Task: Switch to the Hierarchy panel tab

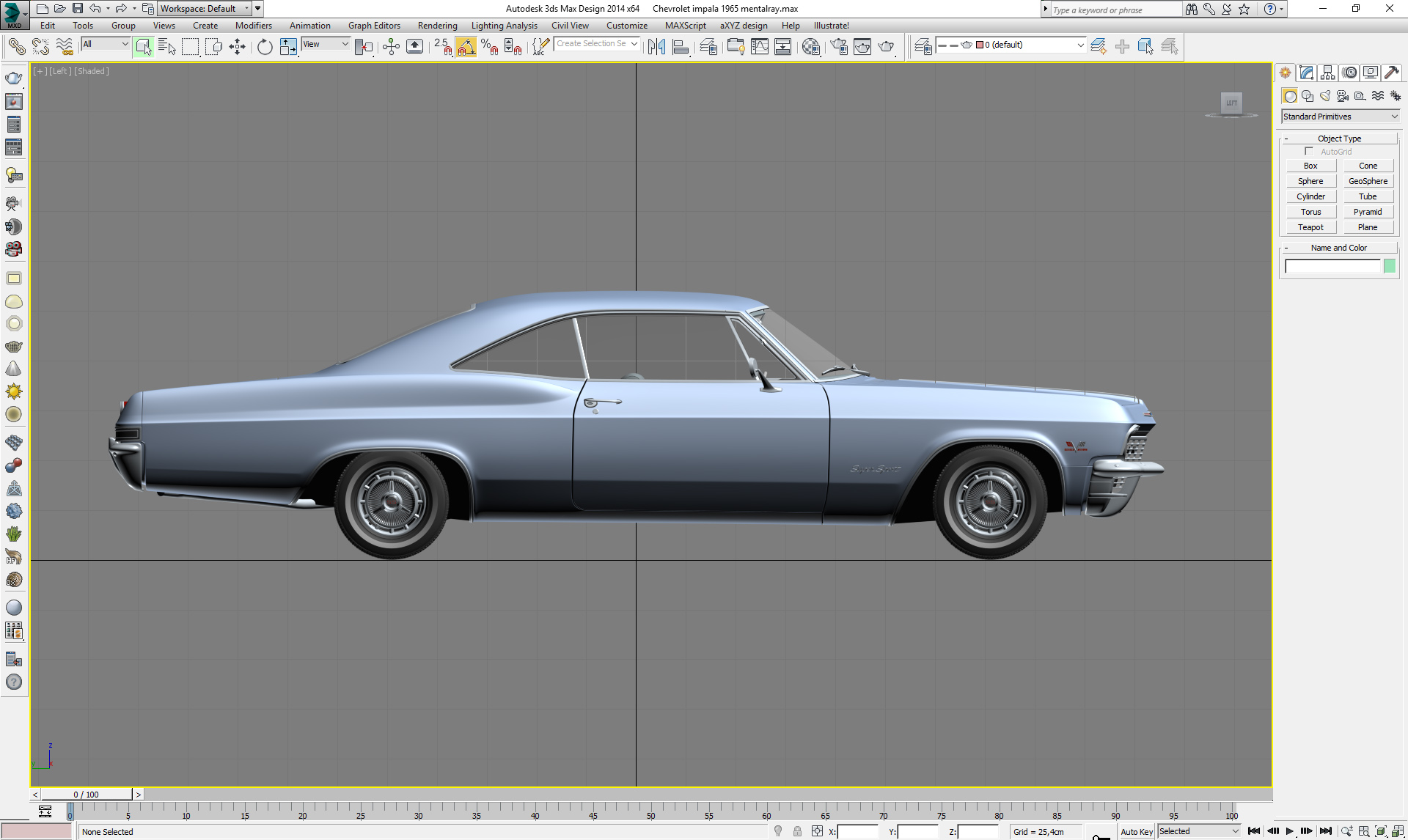Action: 1327,73
